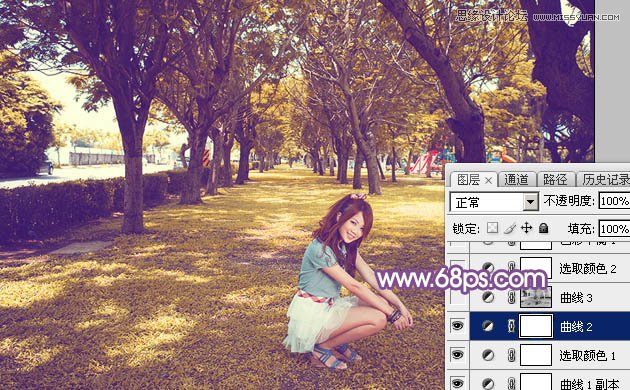The height and width of the screenshot is (390, 630).
Task: Click the 选取颜色 1 adjustment icon
Action: coord(488,355)
